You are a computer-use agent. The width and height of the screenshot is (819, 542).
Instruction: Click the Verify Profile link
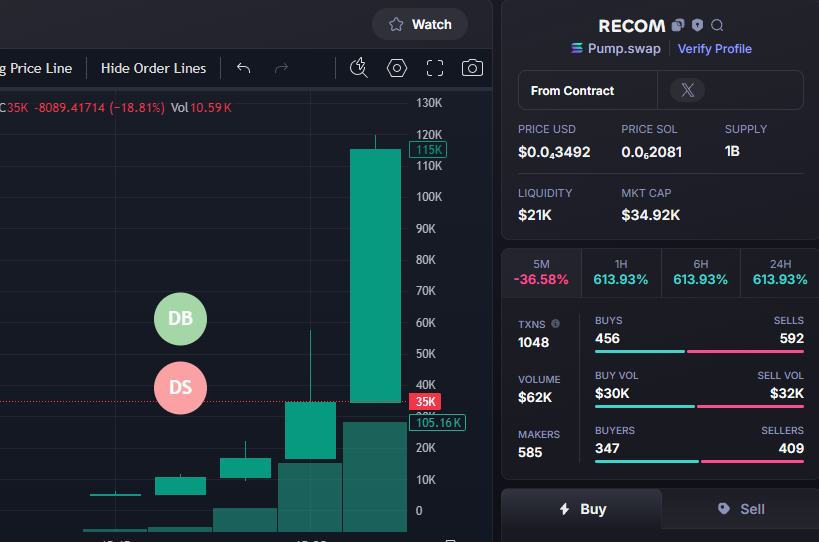point(715,49)
